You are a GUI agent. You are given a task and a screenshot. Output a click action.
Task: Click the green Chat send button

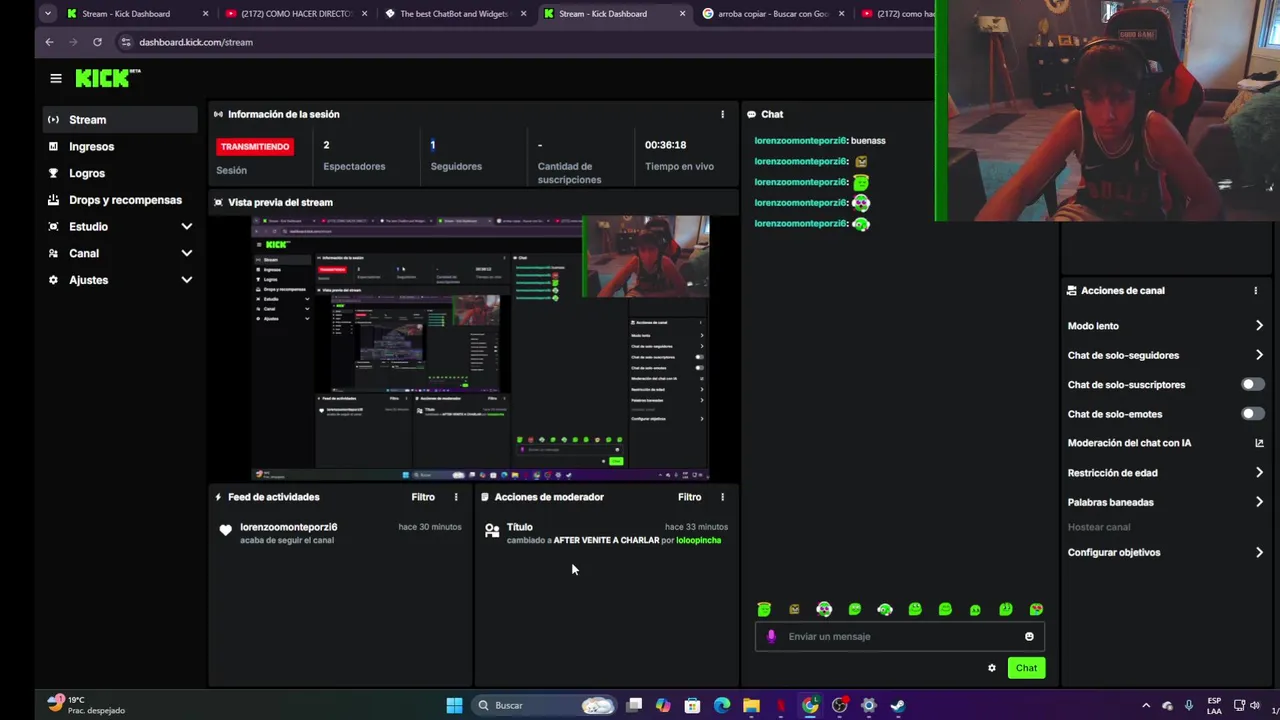tap(1026, 668)
